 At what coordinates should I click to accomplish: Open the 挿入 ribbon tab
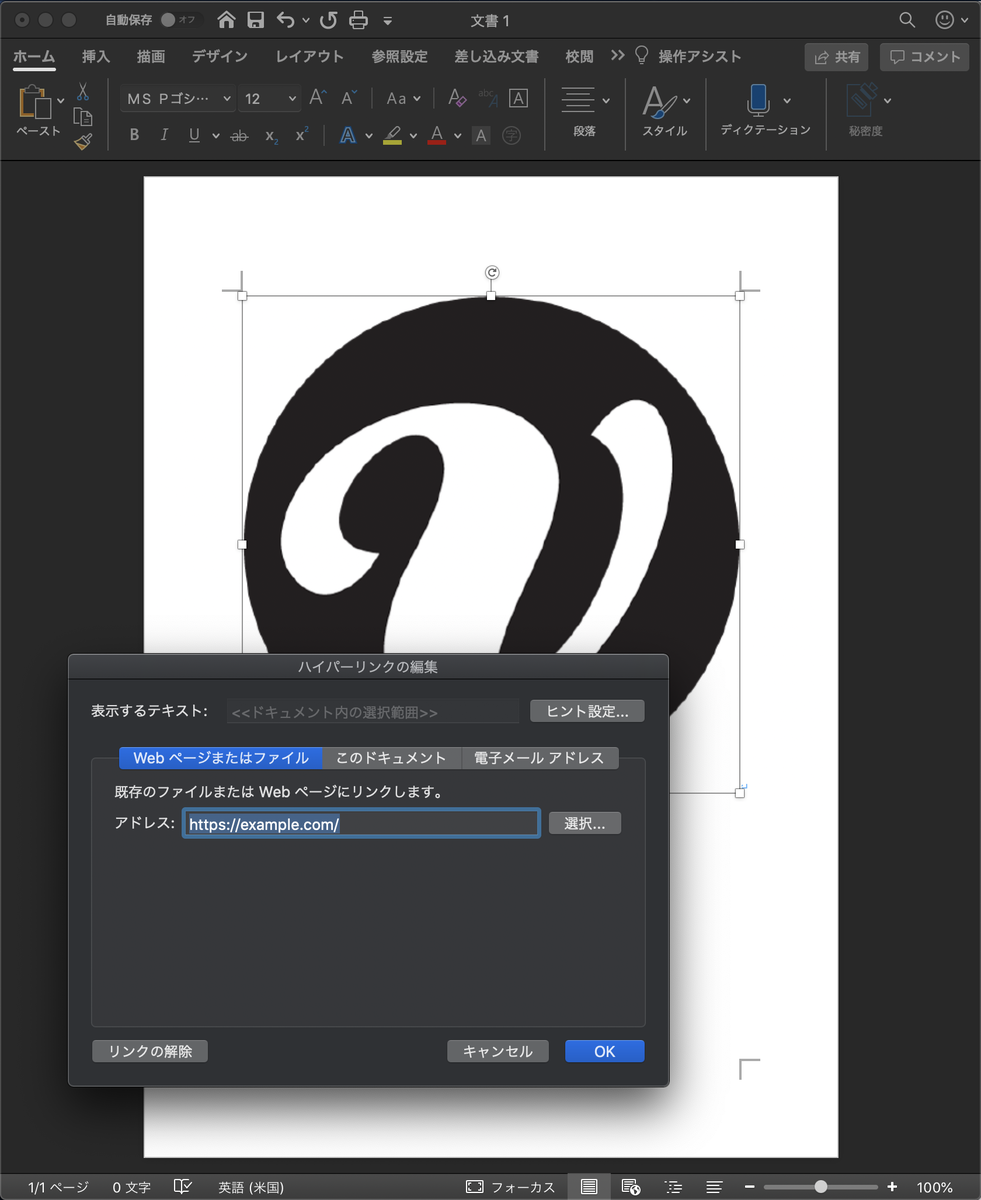click(x=96, y=56)
